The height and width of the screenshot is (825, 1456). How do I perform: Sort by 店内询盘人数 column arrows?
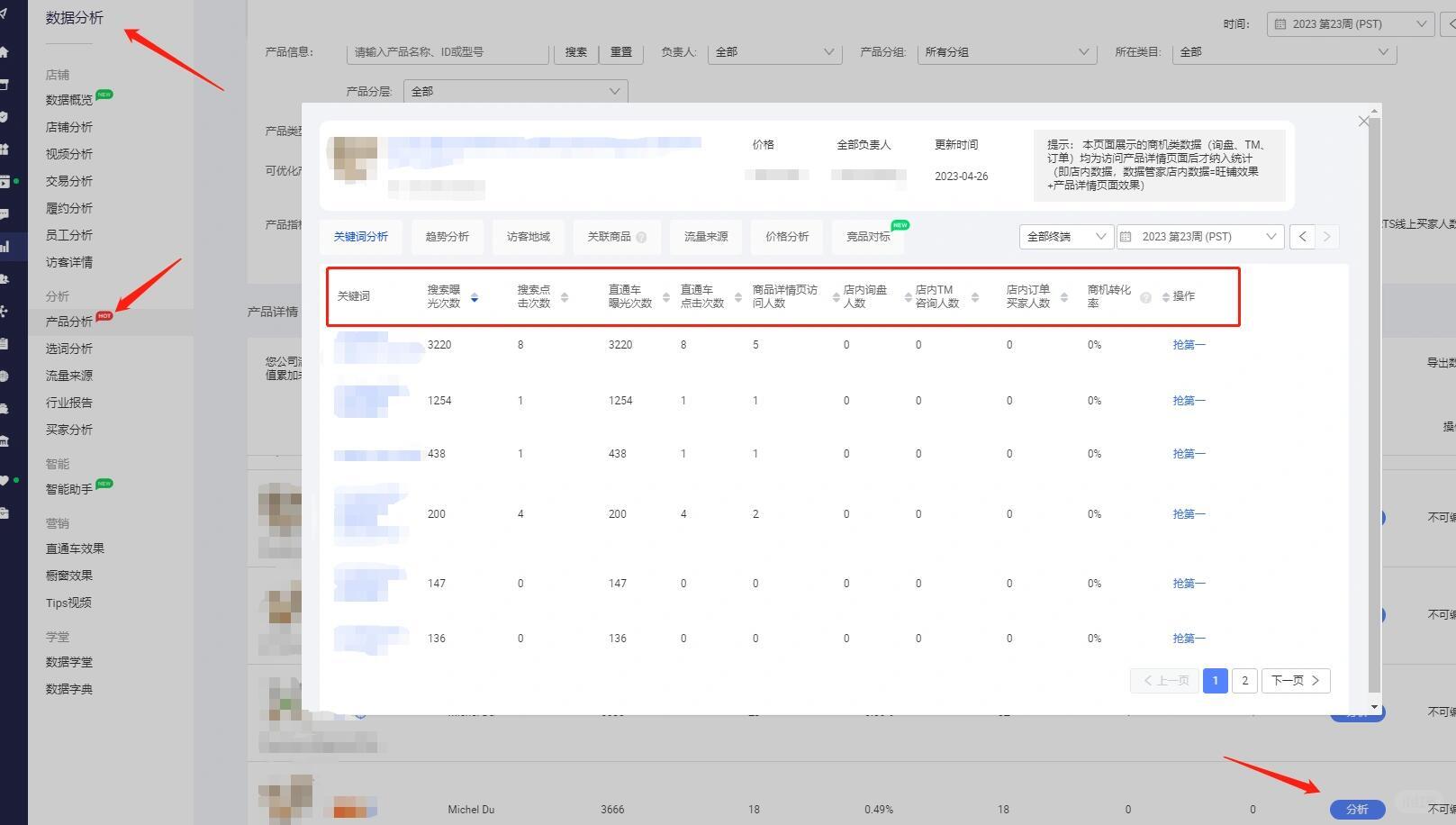click(908, 297)
